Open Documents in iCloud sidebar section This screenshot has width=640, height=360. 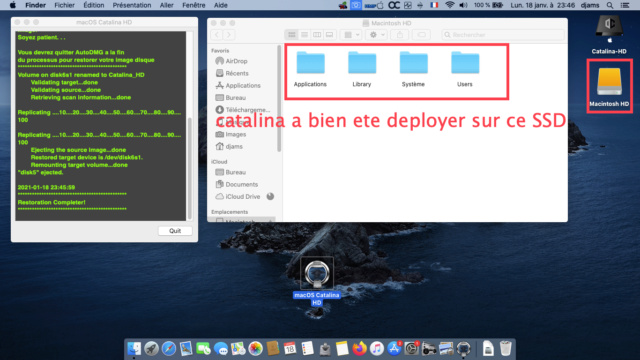243,184
